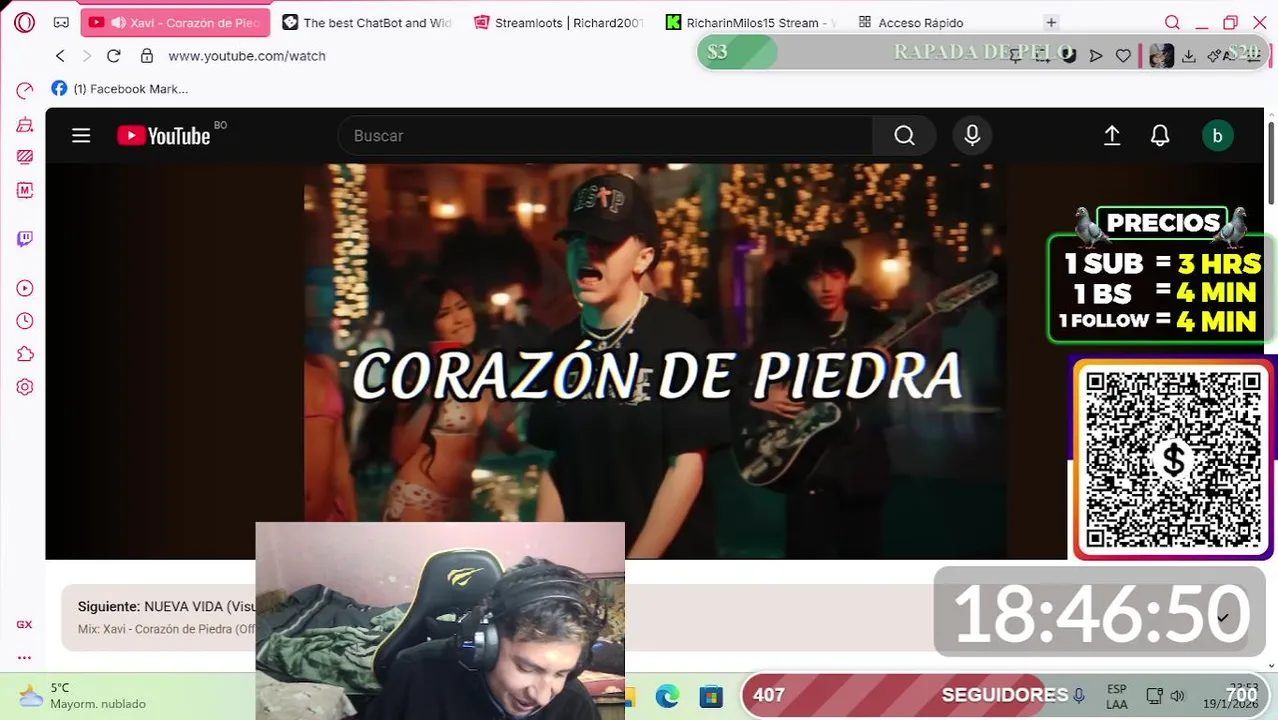Open History clock in sidebar
The width and height of the screenshot is (1278, 720).
(25, 321)
